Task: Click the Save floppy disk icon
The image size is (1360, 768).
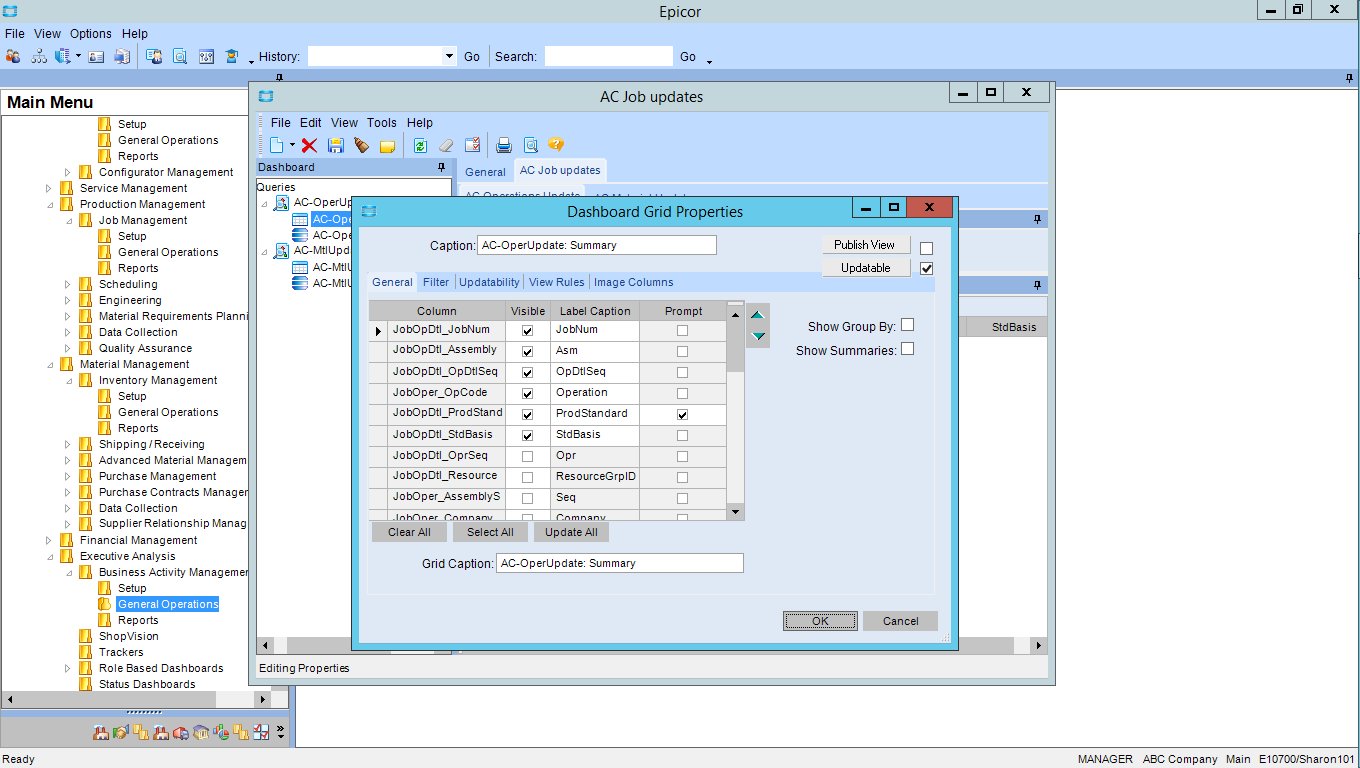Action: pos(336,145)
